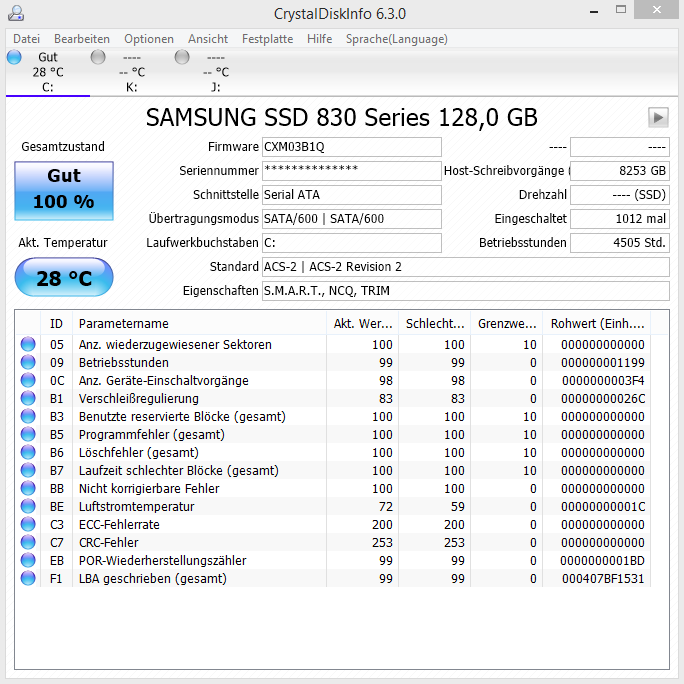
Task: Click the Schlecht... column header
Action: point(434,324)
